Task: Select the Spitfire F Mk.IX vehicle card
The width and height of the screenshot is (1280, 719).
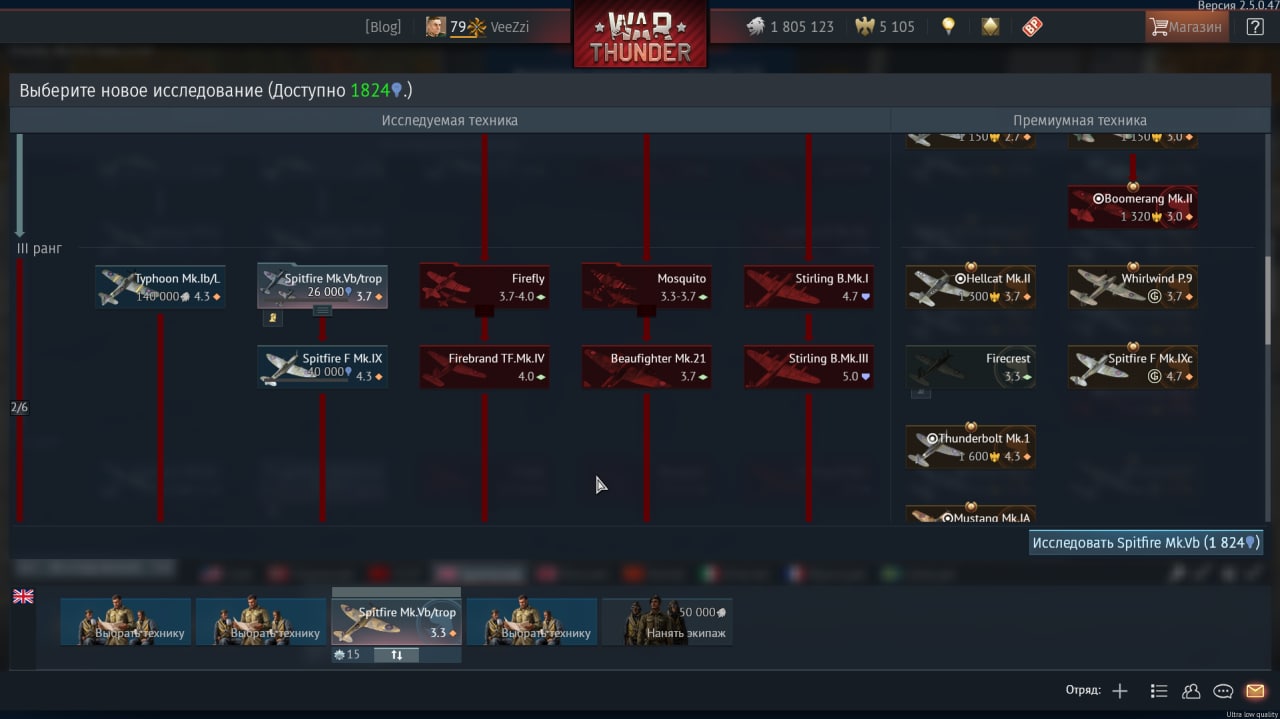Action: pyautogui.click(x=322, y=367)
